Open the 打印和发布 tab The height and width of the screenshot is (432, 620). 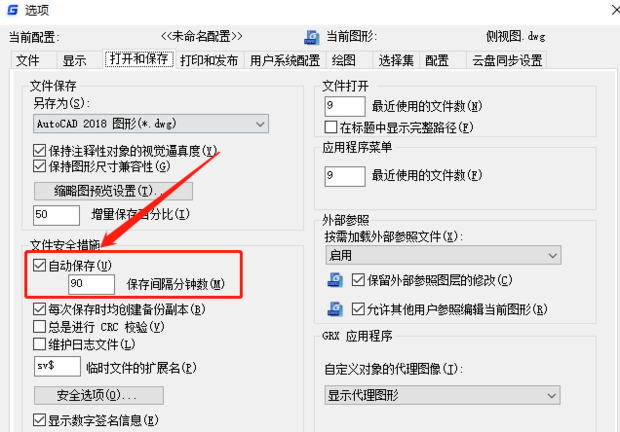[x=209, y=60]
